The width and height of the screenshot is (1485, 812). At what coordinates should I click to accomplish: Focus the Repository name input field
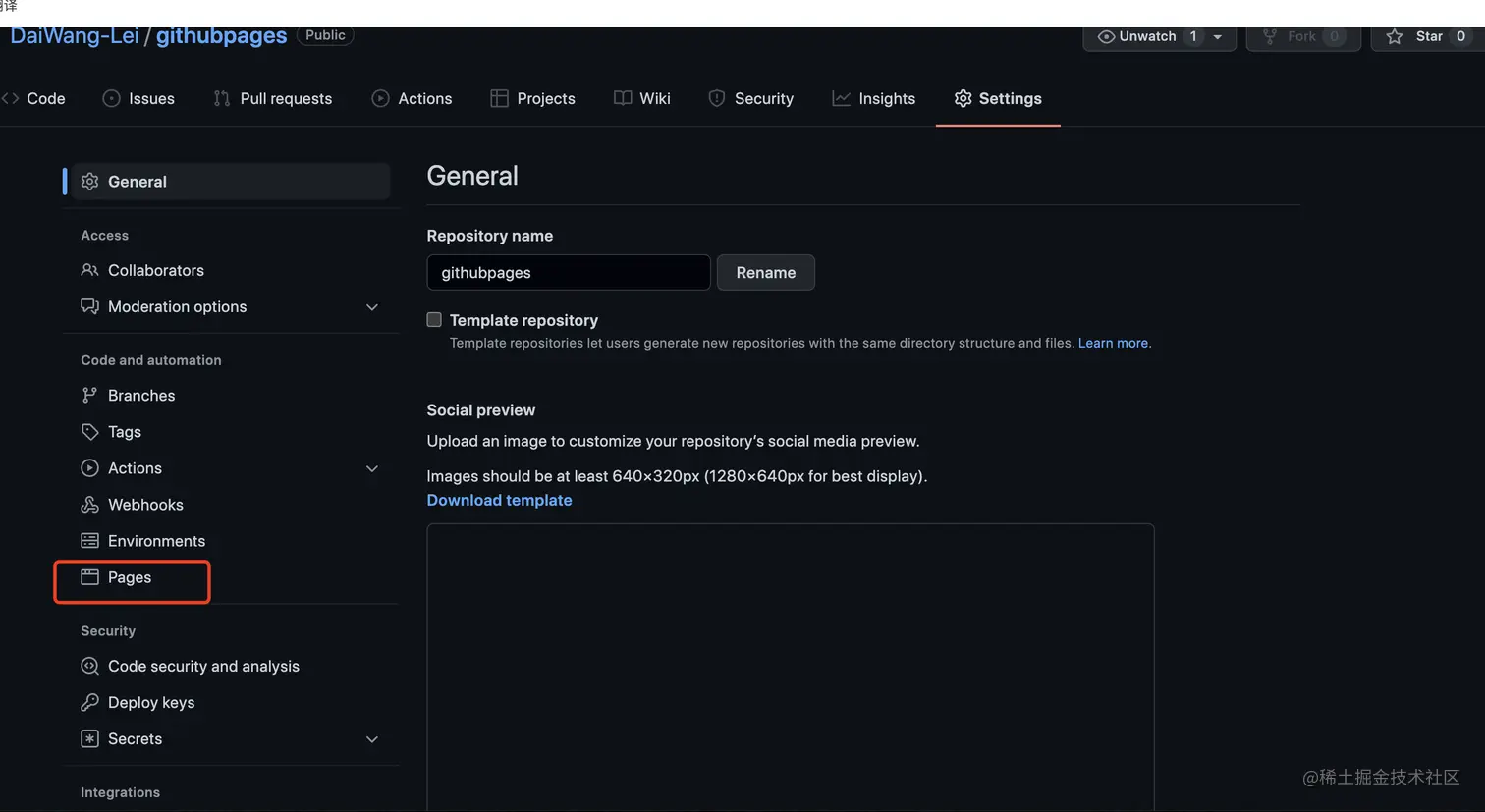point(569,272)
